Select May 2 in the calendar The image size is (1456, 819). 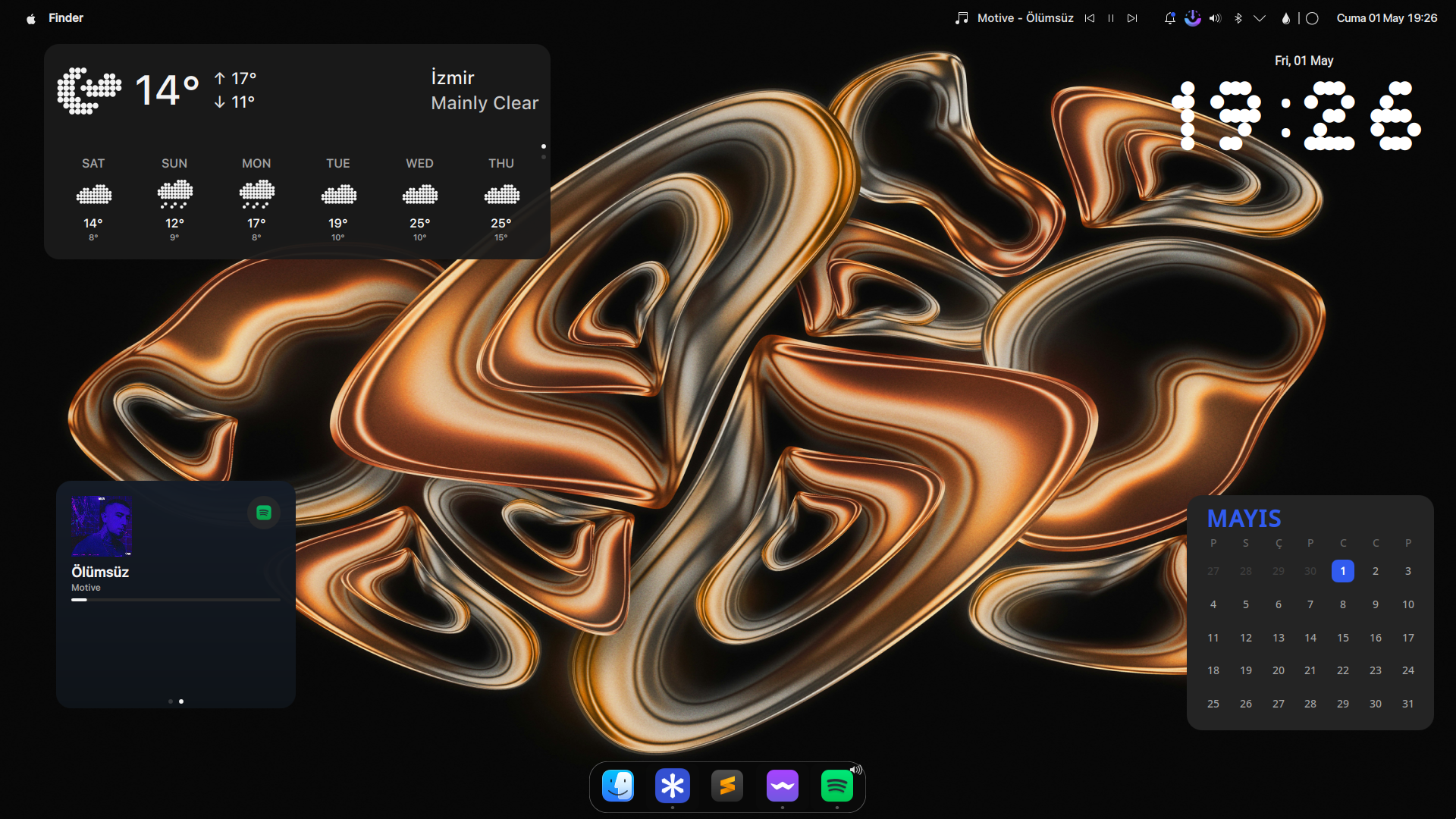pyautogui.click(x=1376, y=571)
